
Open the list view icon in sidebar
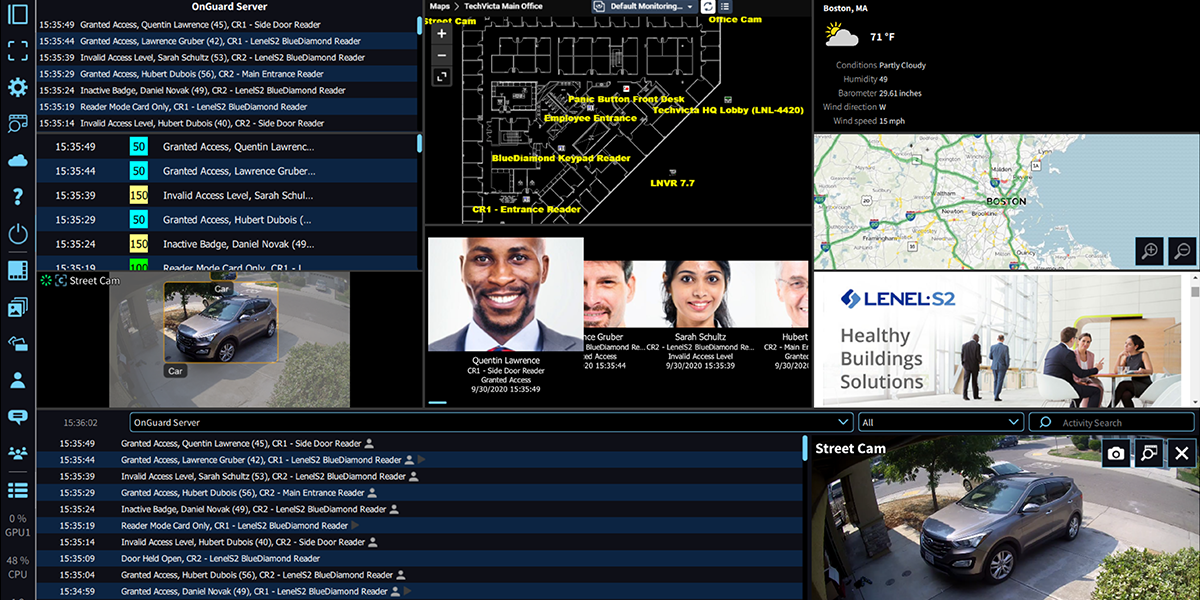point(17,490)
